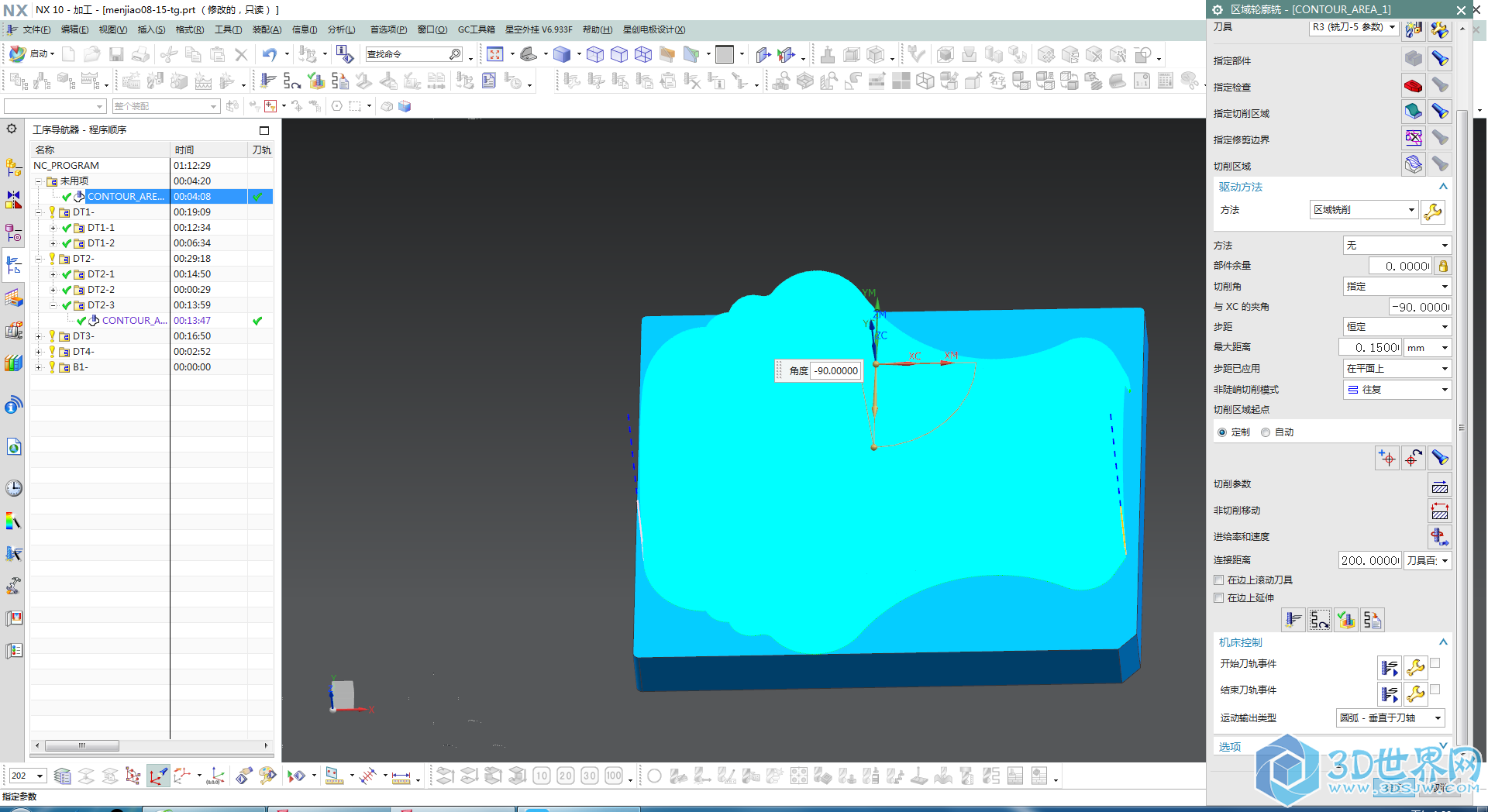Screen dimensions: 1488x812
Task: Click the 最大距离 value field
Action: point(1370,348)
